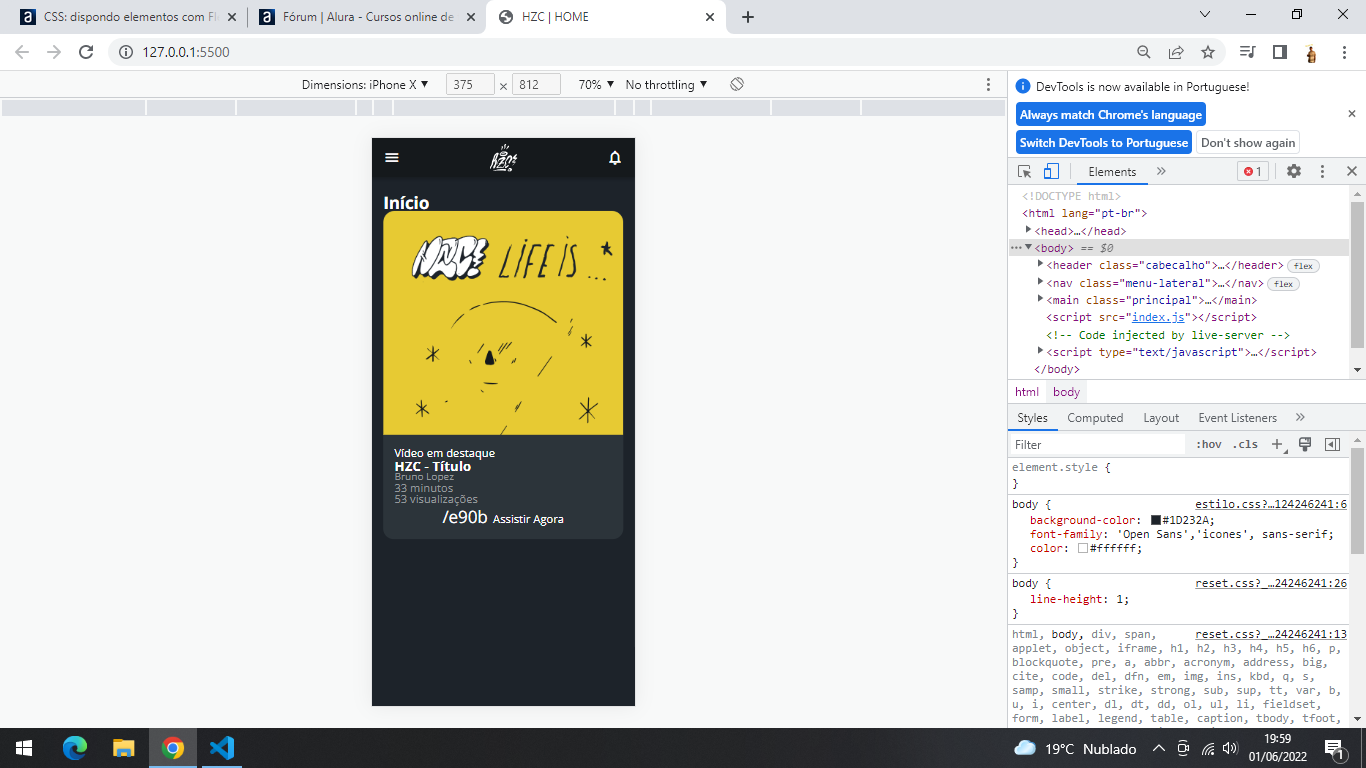The height and width of the screenshot is (768, 1366).
Task: Click the share page icon in address bar
Action: [1176, 52]
